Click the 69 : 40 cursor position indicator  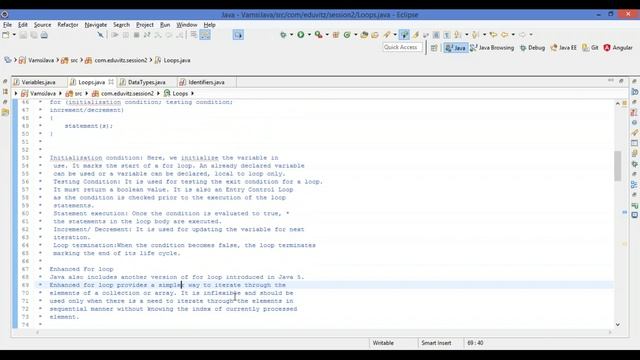point(475,343)
